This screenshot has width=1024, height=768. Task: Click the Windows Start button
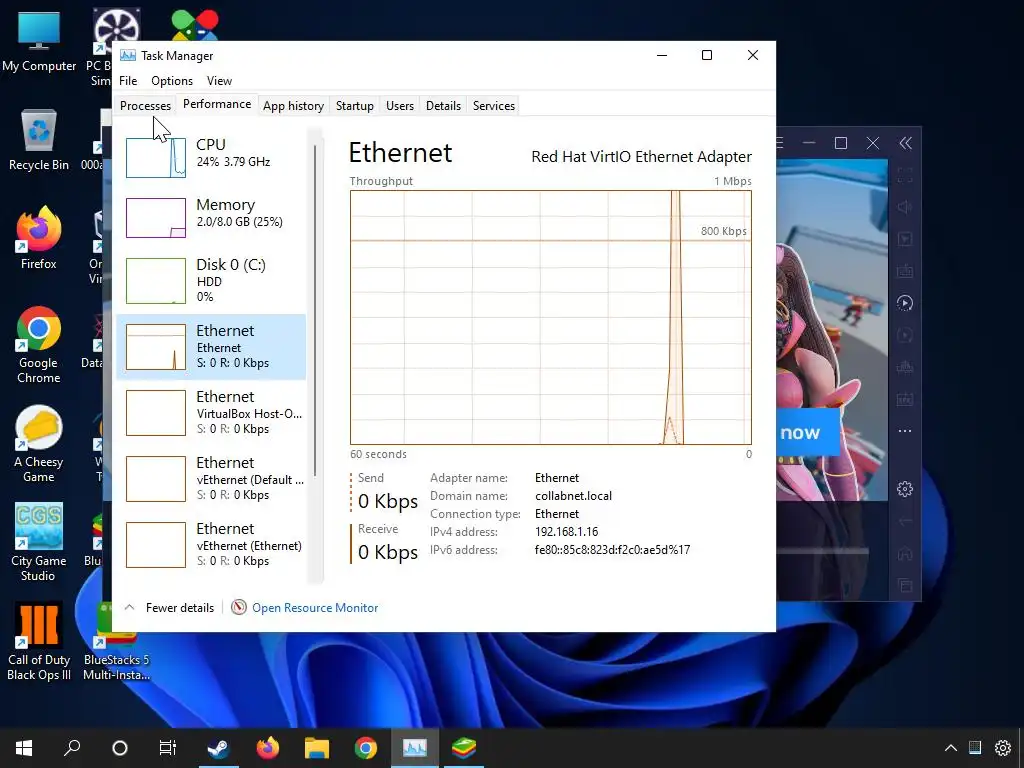point(24,748)
